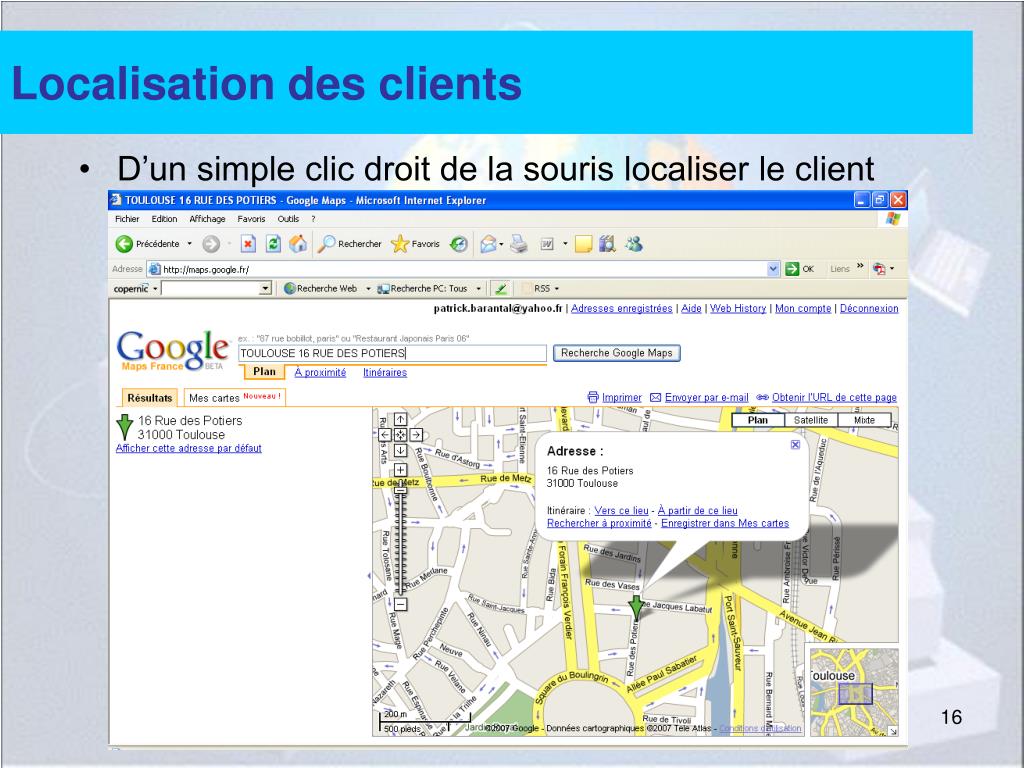Select the Résultats tab

tap(150, 398)
